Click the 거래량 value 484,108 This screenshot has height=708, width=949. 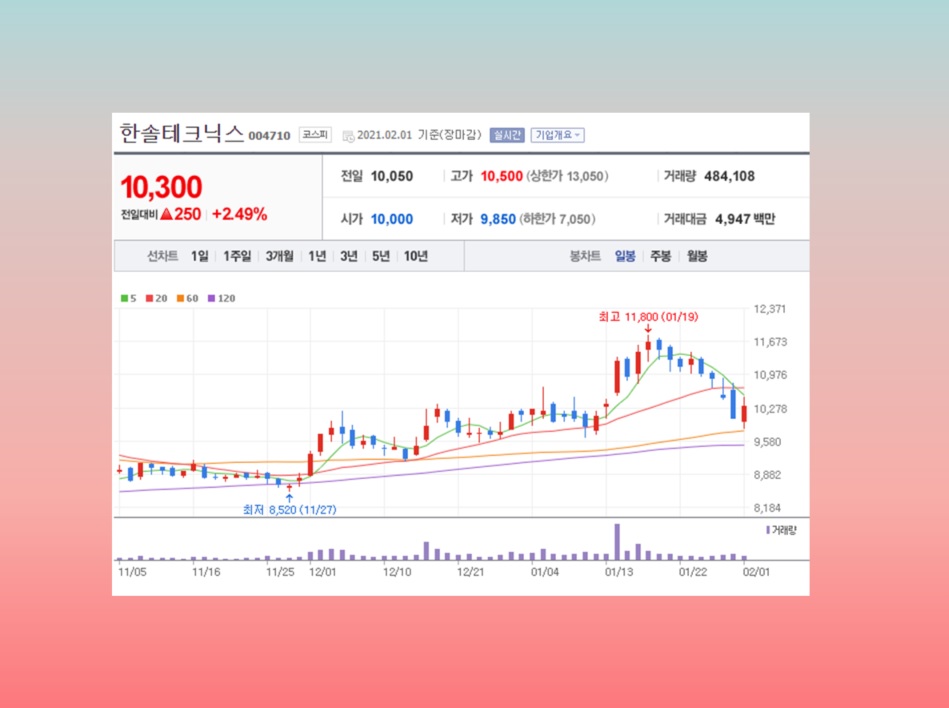click(x=729, y=177)
